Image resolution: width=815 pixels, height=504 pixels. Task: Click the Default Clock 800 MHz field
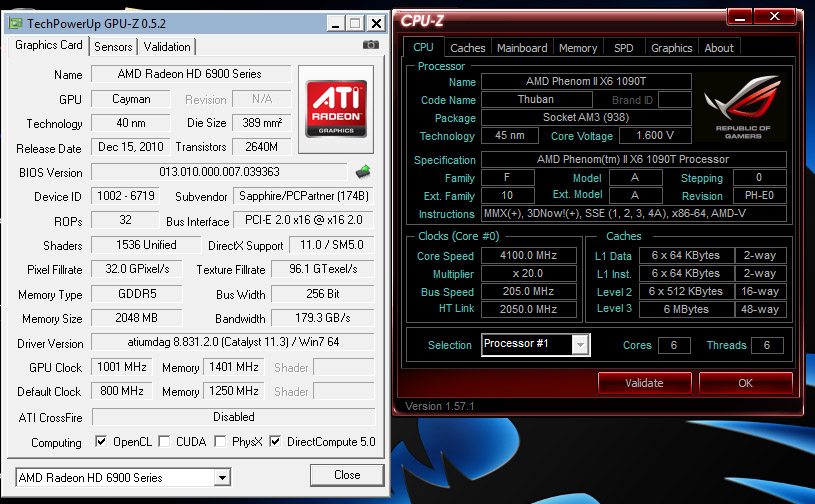coord(122,391)
